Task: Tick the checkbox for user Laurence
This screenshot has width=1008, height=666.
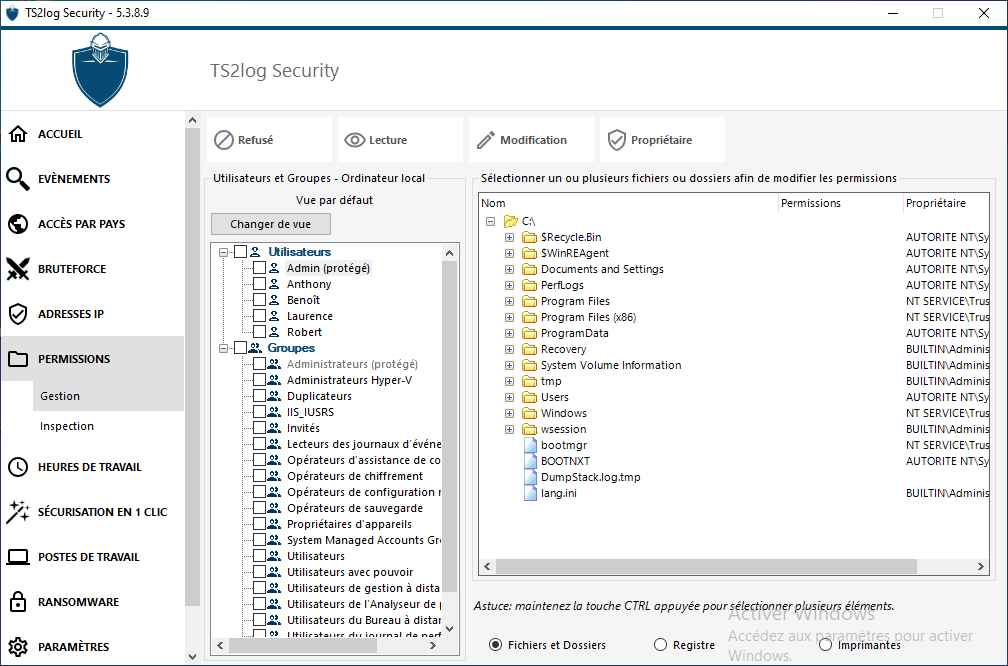Action: [x=259, y=316]
